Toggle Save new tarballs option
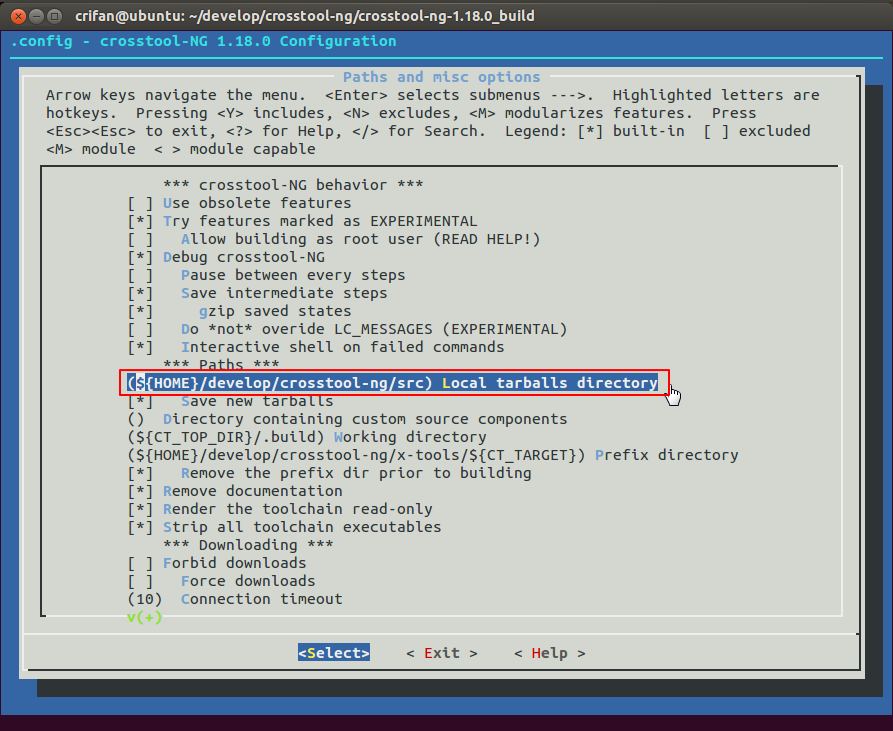 click(x=231, y=401)
